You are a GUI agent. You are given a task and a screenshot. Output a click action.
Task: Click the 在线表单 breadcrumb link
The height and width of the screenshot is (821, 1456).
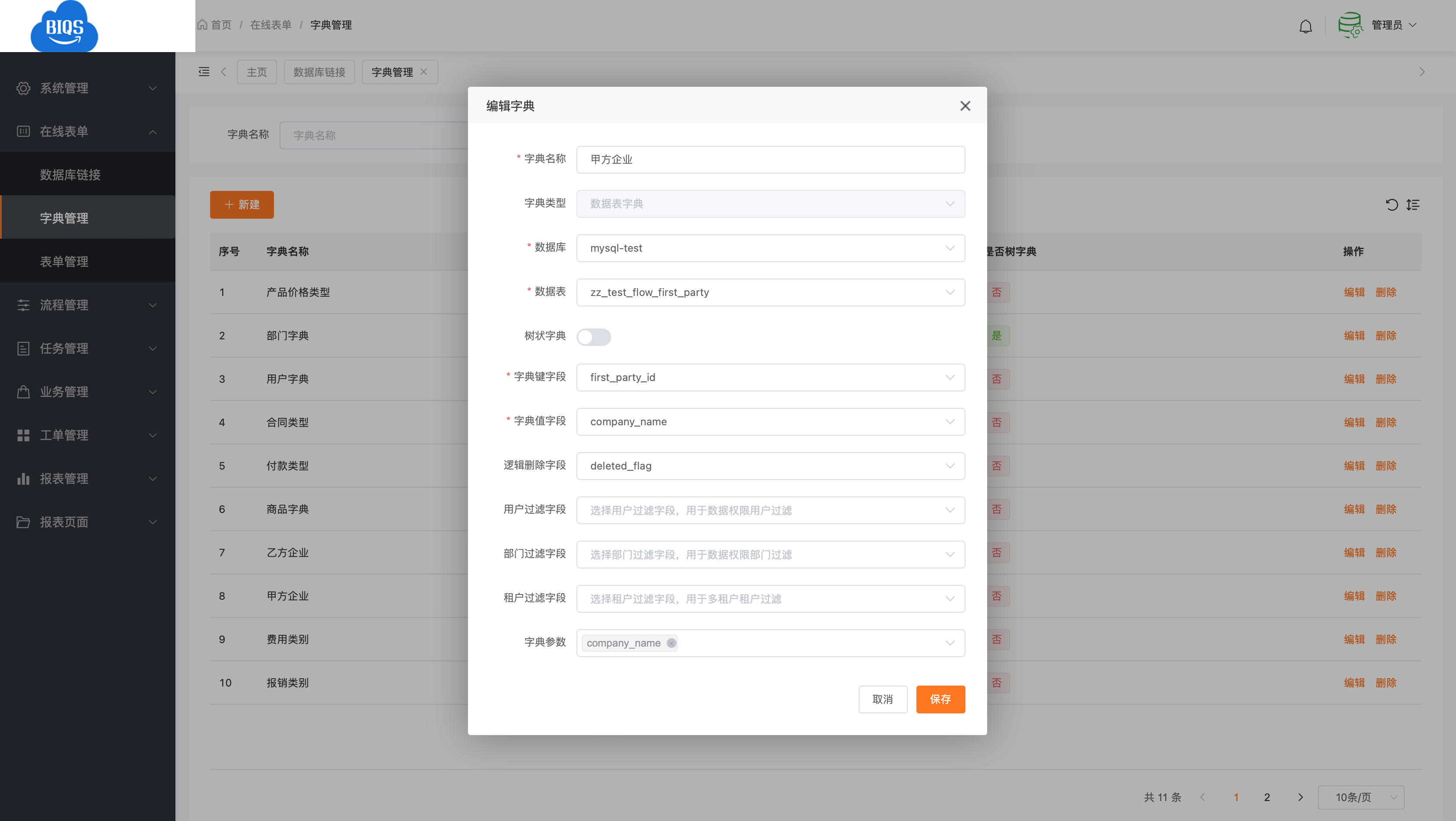tap(271, 25)
